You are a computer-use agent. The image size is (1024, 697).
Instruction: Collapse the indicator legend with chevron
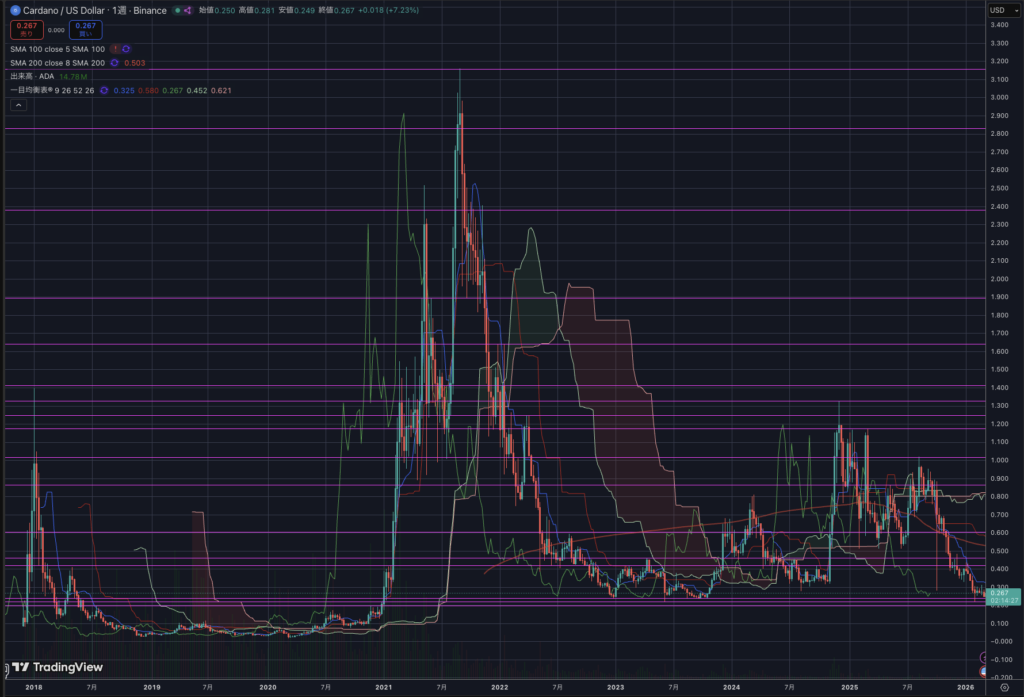pos(17,104)
